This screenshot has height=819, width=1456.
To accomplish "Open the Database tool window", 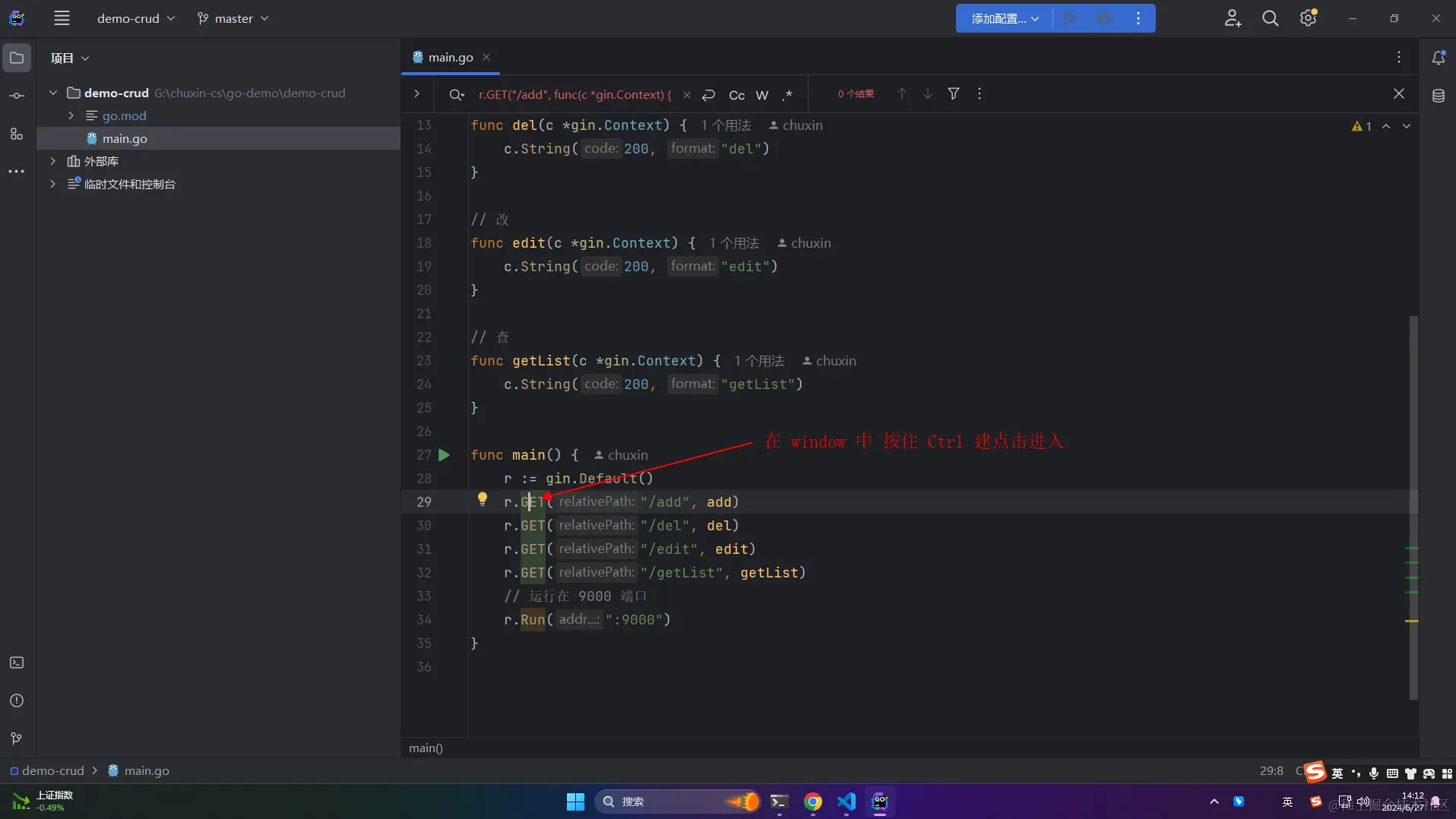I will pyautogui.click(x=1439, y=96).
